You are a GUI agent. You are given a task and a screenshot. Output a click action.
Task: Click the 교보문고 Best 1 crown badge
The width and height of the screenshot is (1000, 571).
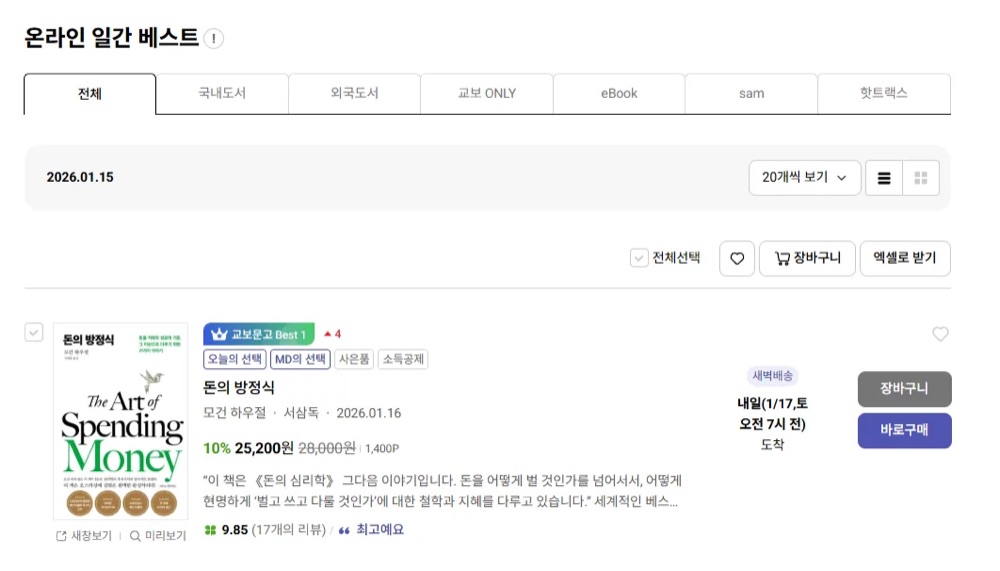tap(259, 334)
